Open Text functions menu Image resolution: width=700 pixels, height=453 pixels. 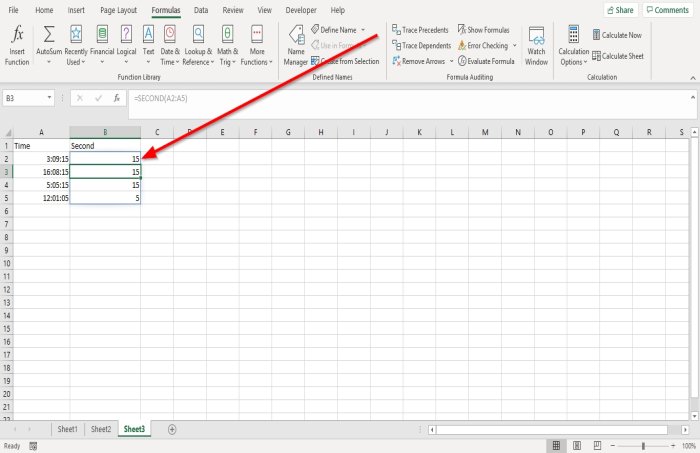148,45
